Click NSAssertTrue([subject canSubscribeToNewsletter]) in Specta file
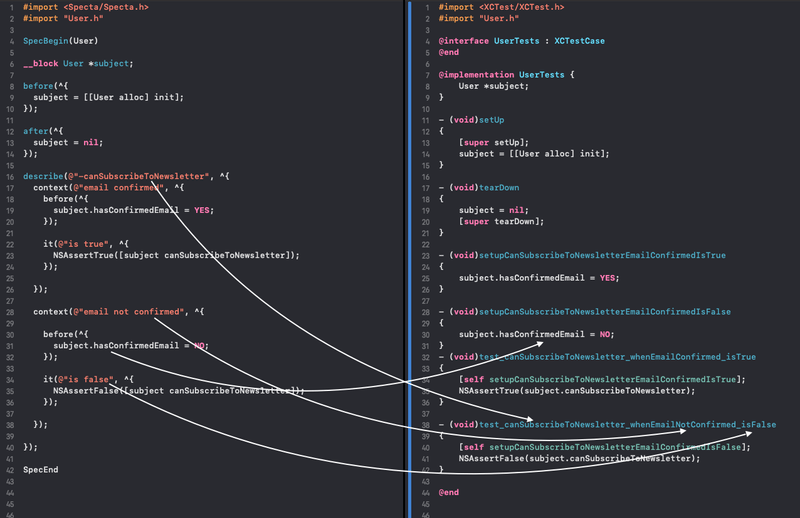The width and height of the screenshot is (800, 518). tap(176, 255)
